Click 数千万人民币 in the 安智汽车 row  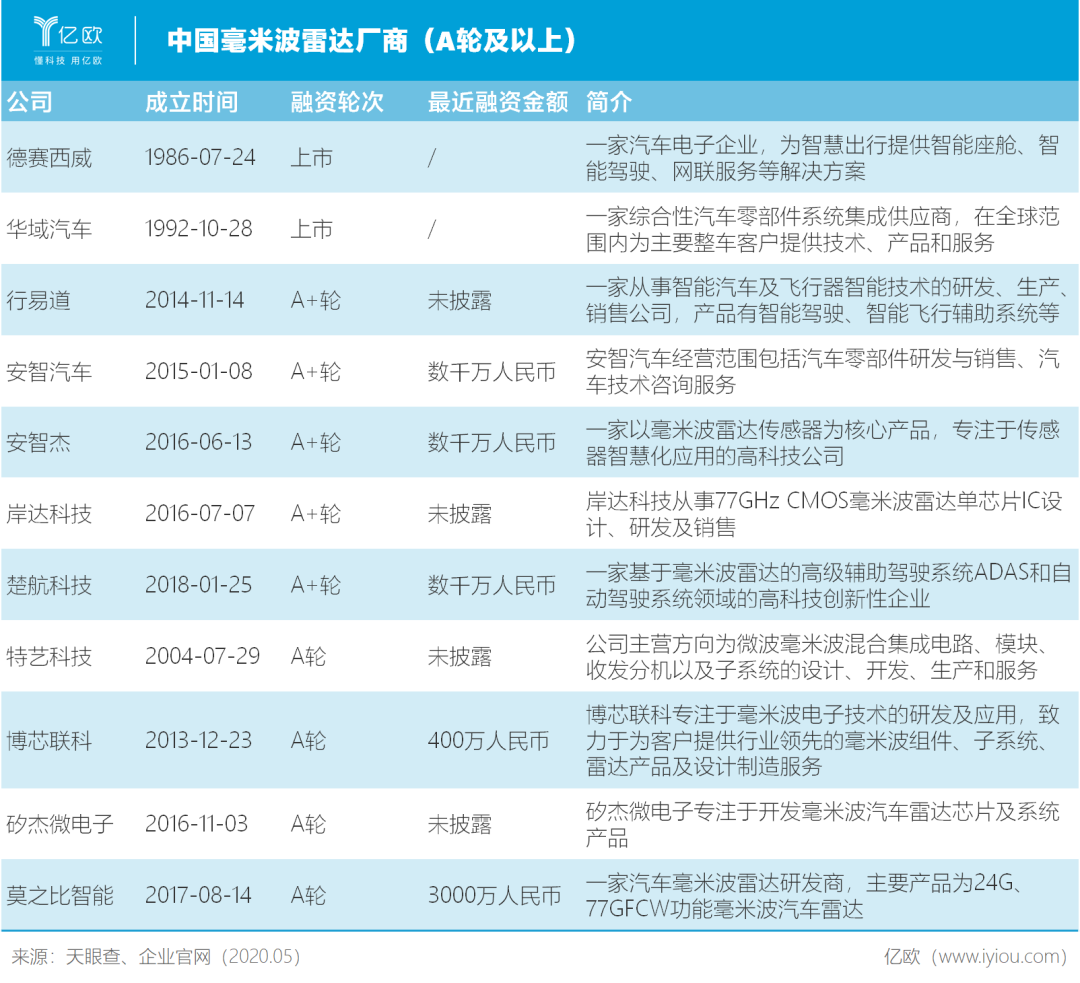pyautogui.click(x=492, y=372)
